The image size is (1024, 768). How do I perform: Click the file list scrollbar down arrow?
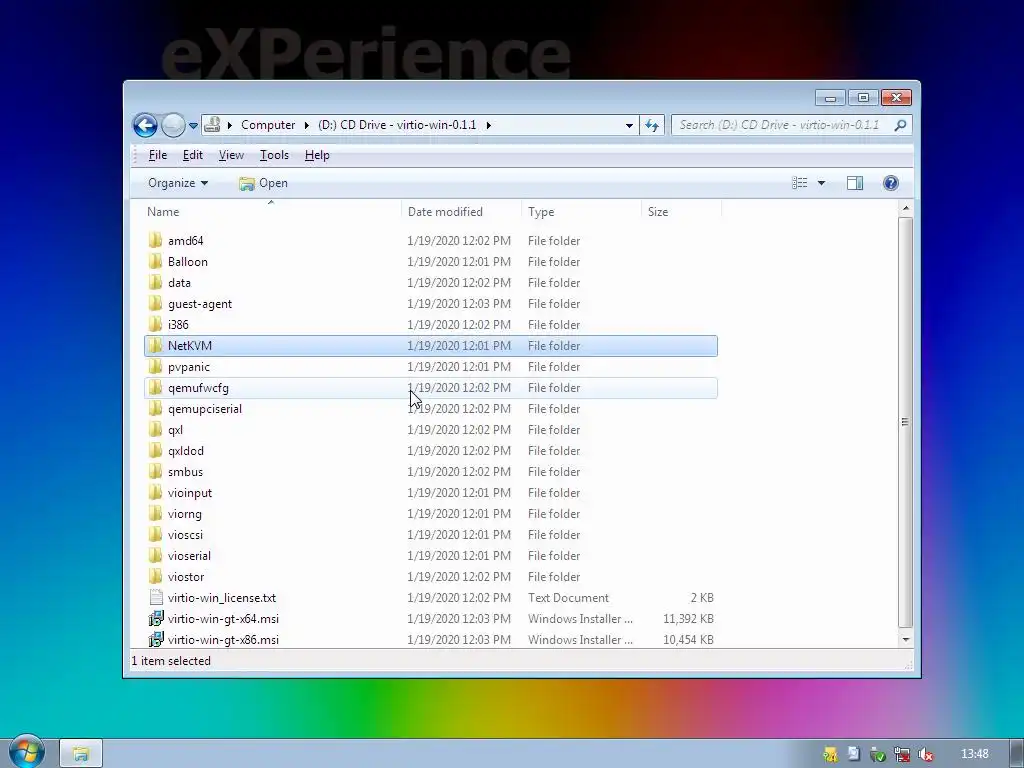click(905, 640)
